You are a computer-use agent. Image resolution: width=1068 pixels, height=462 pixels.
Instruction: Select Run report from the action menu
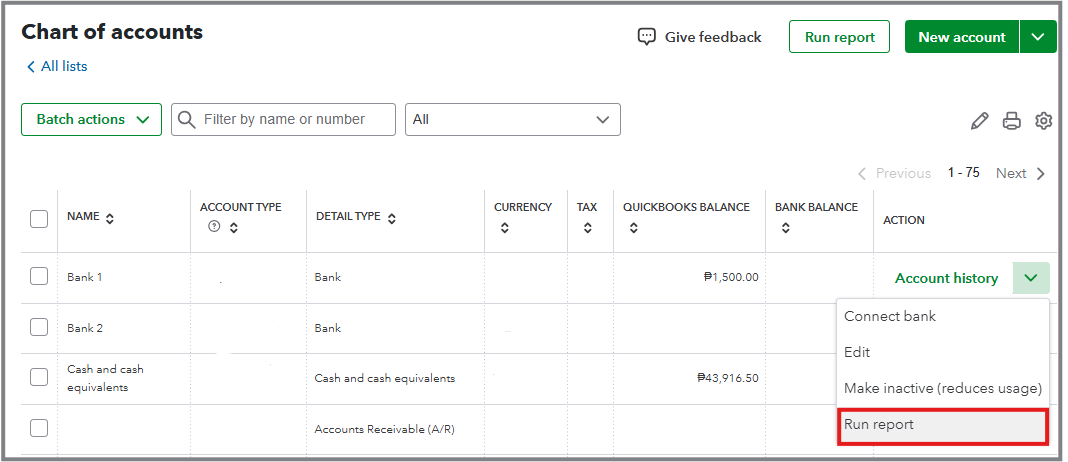[x=942, y=425]
